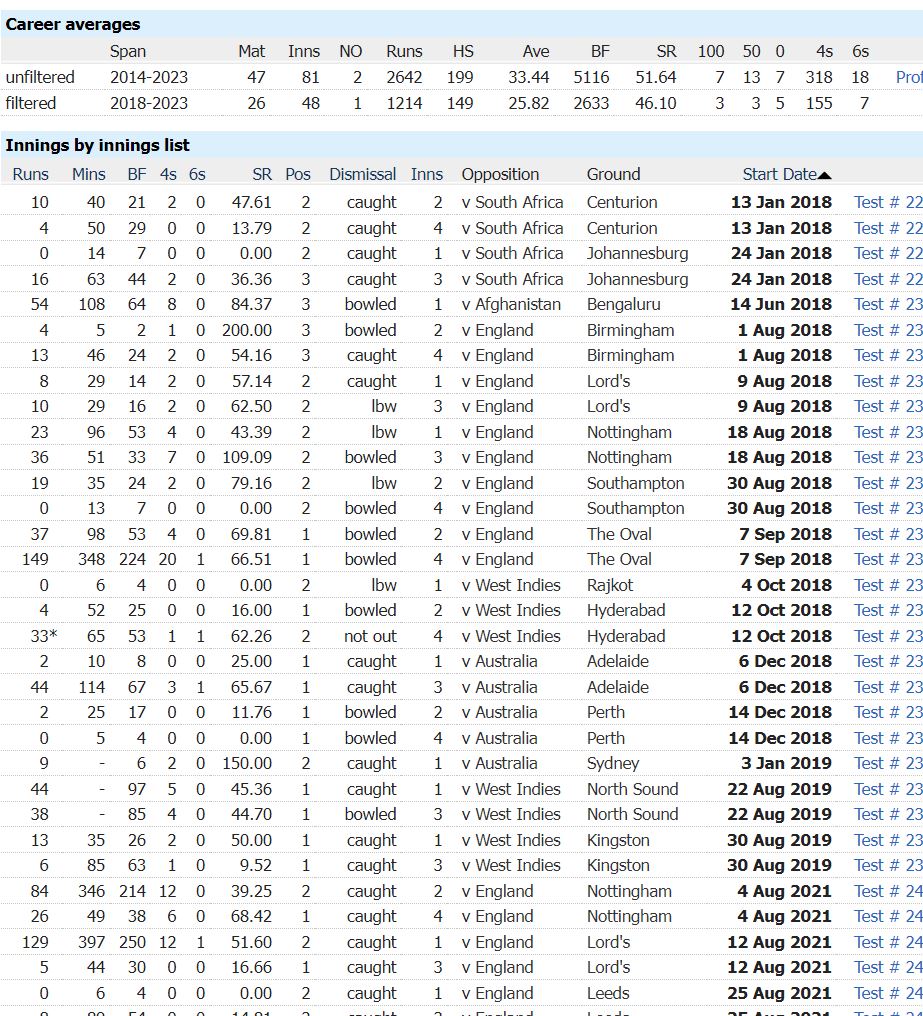Click filtered runs total 1214

(x=404, y=103)
